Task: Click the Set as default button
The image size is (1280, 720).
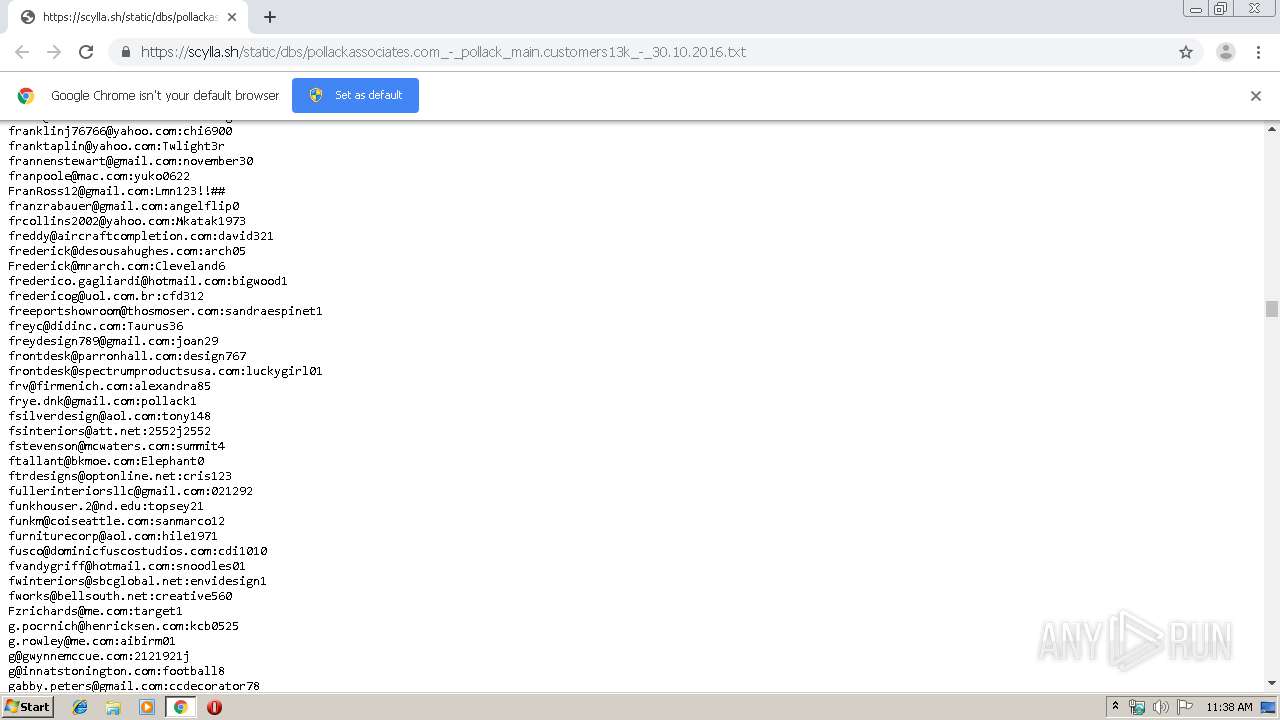Action: 355,95
